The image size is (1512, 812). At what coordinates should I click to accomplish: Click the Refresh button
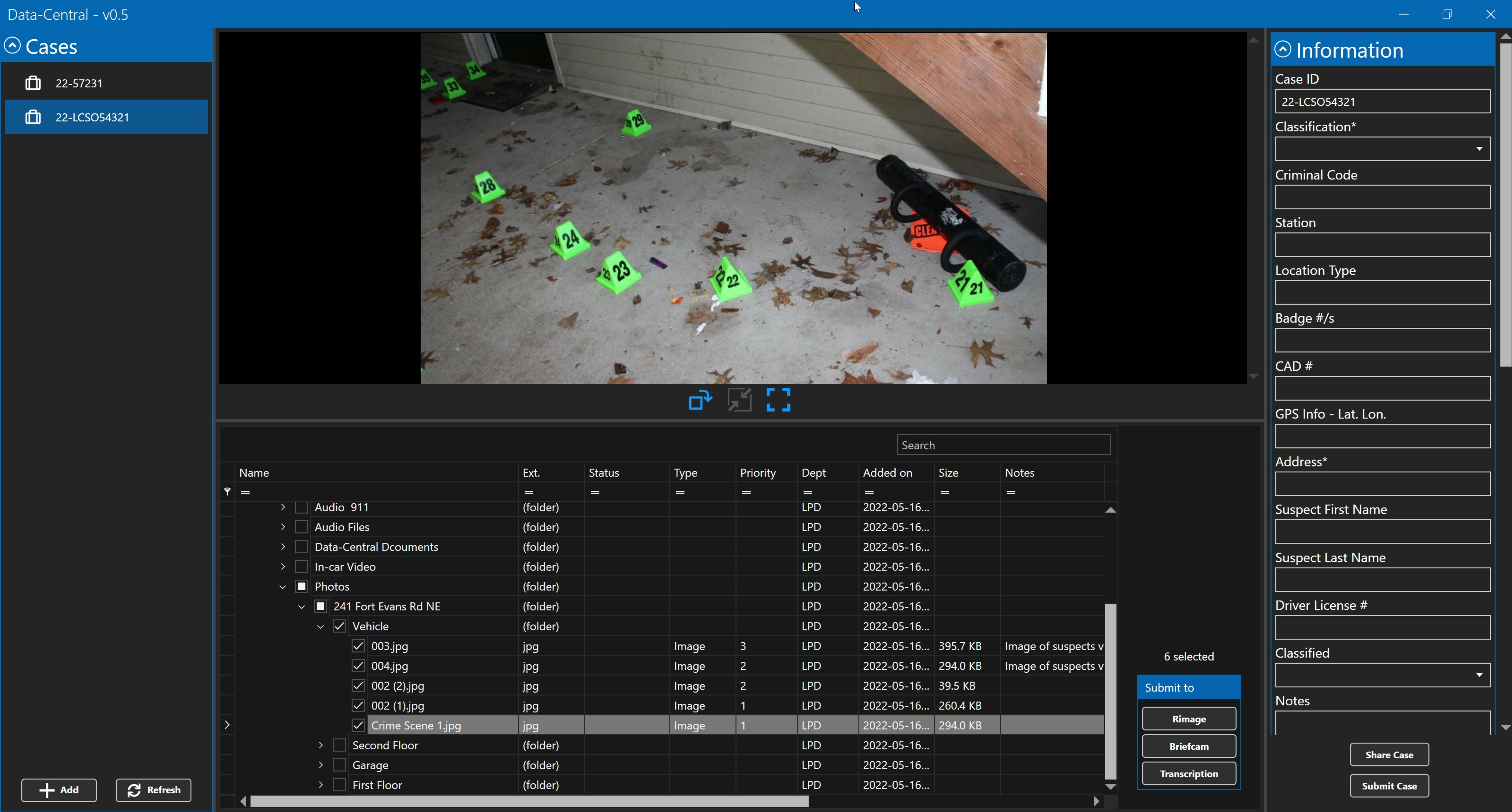point(153,790)
